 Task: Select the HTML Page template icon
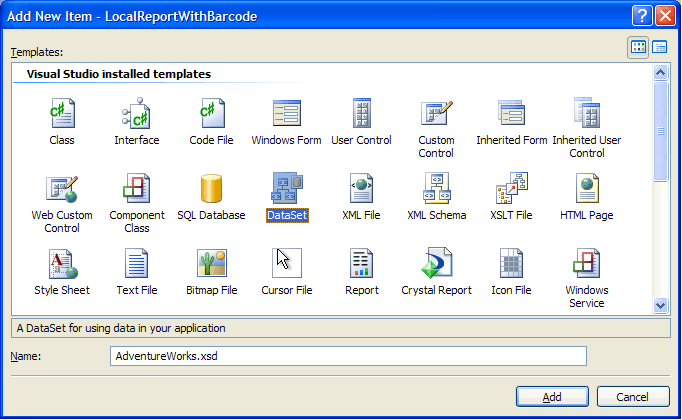(x=587, y=188)
